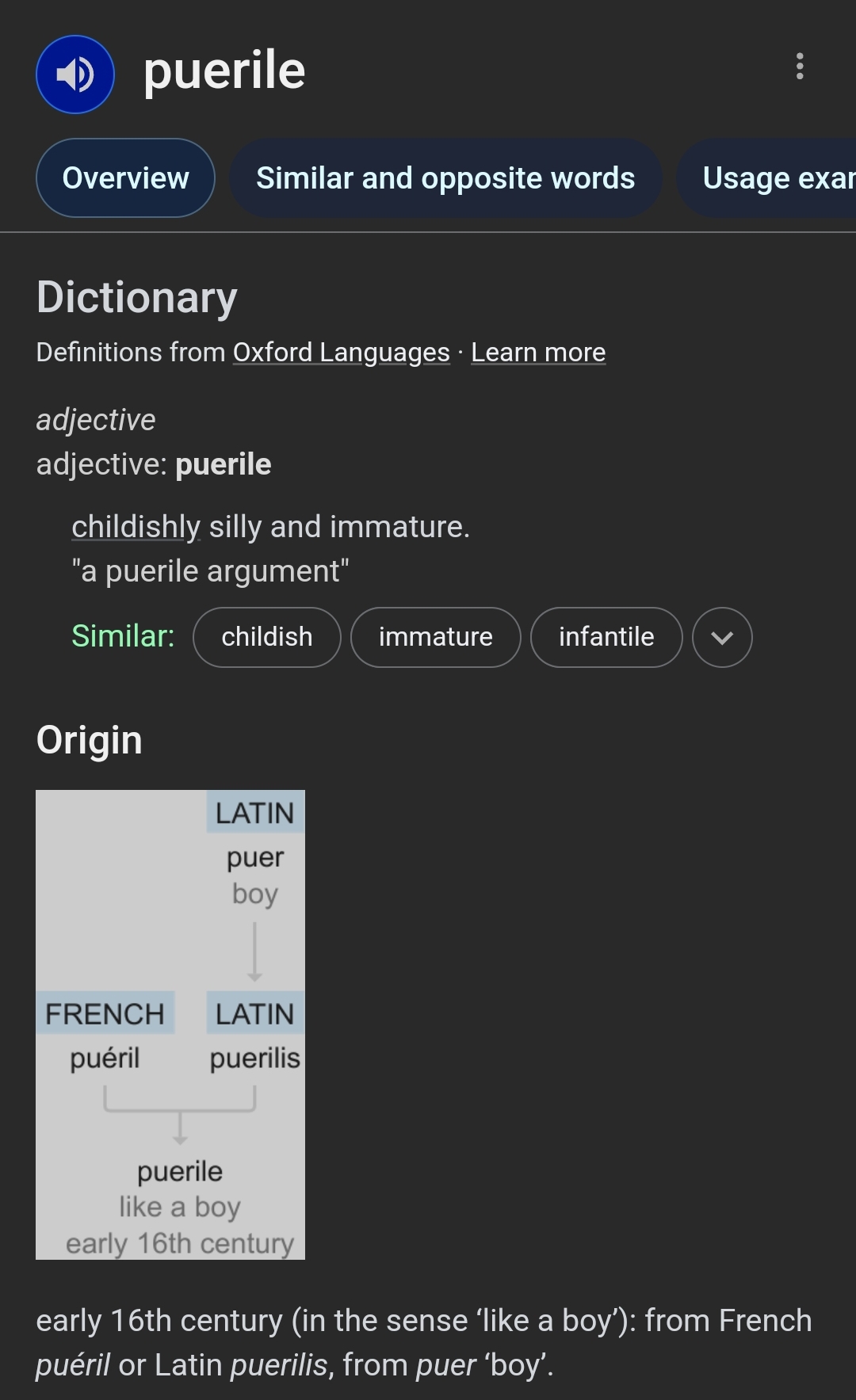
Task: Select the immature synonym chip
Action: tap(435, 637)
